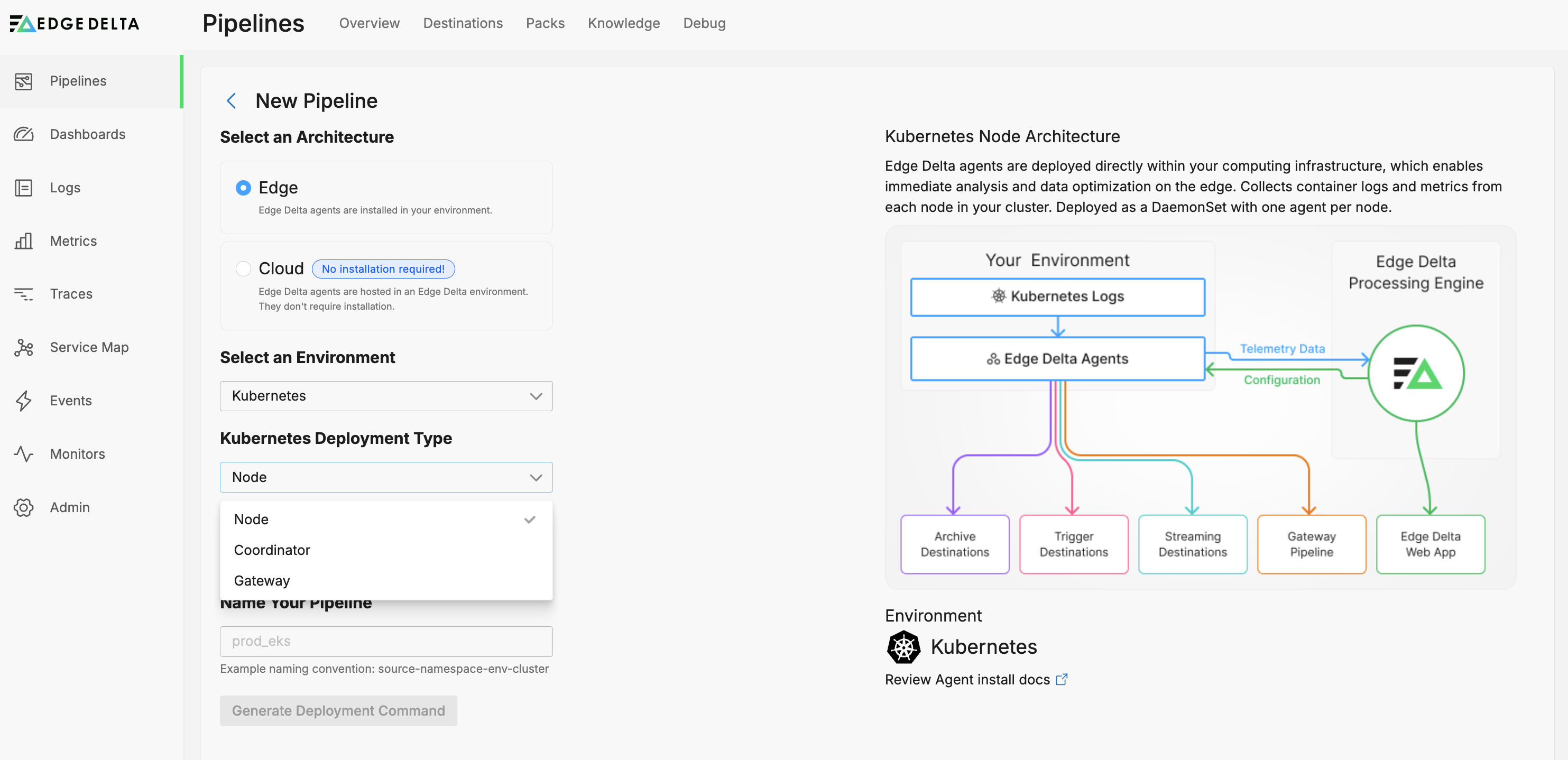This screenshot has height=760, width=1568.
Task: Click the Kubernetes wheel logo under Environment
Action: click(x=904, y=647)
